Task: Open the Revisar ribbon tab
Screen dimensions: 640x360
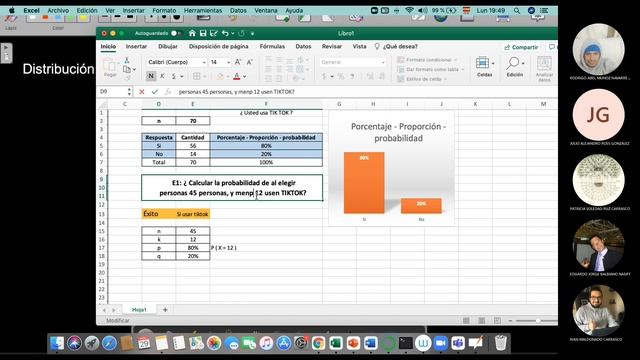Action: click(x=332, y=47)
